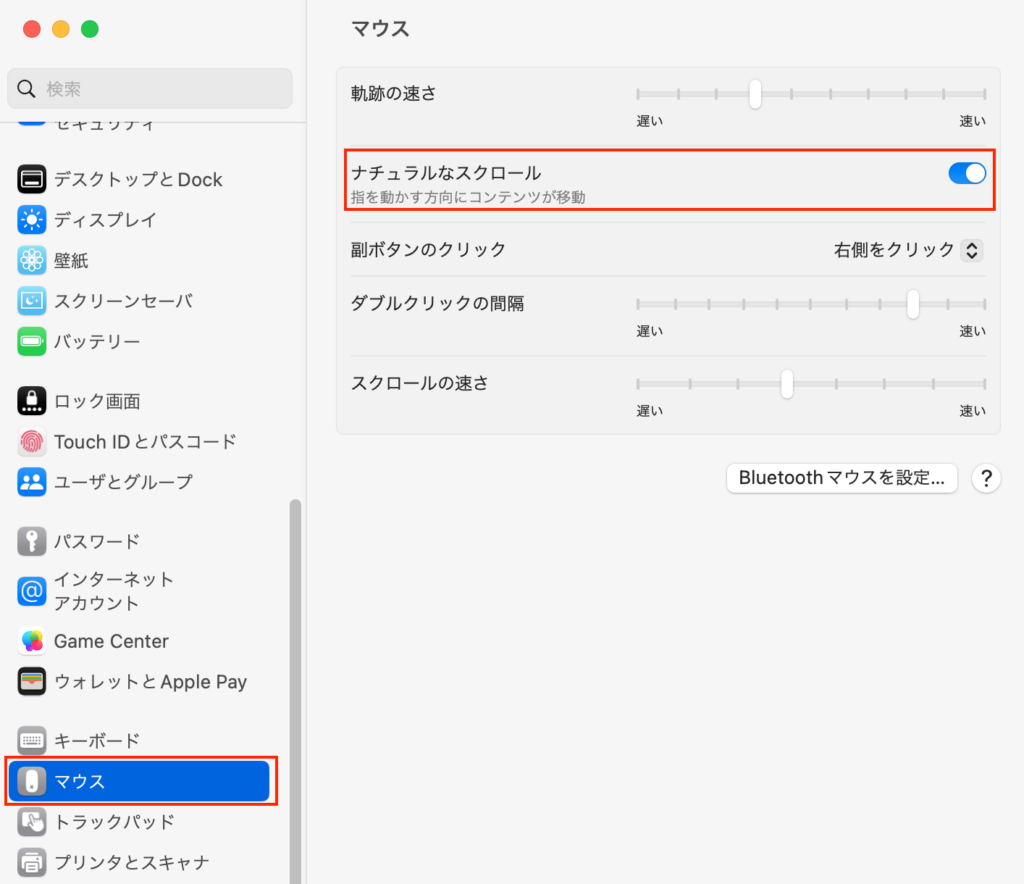Screen dimensions: 1024x884
Task: Click the トラックパッド hand icon
Action: [31, 822]
